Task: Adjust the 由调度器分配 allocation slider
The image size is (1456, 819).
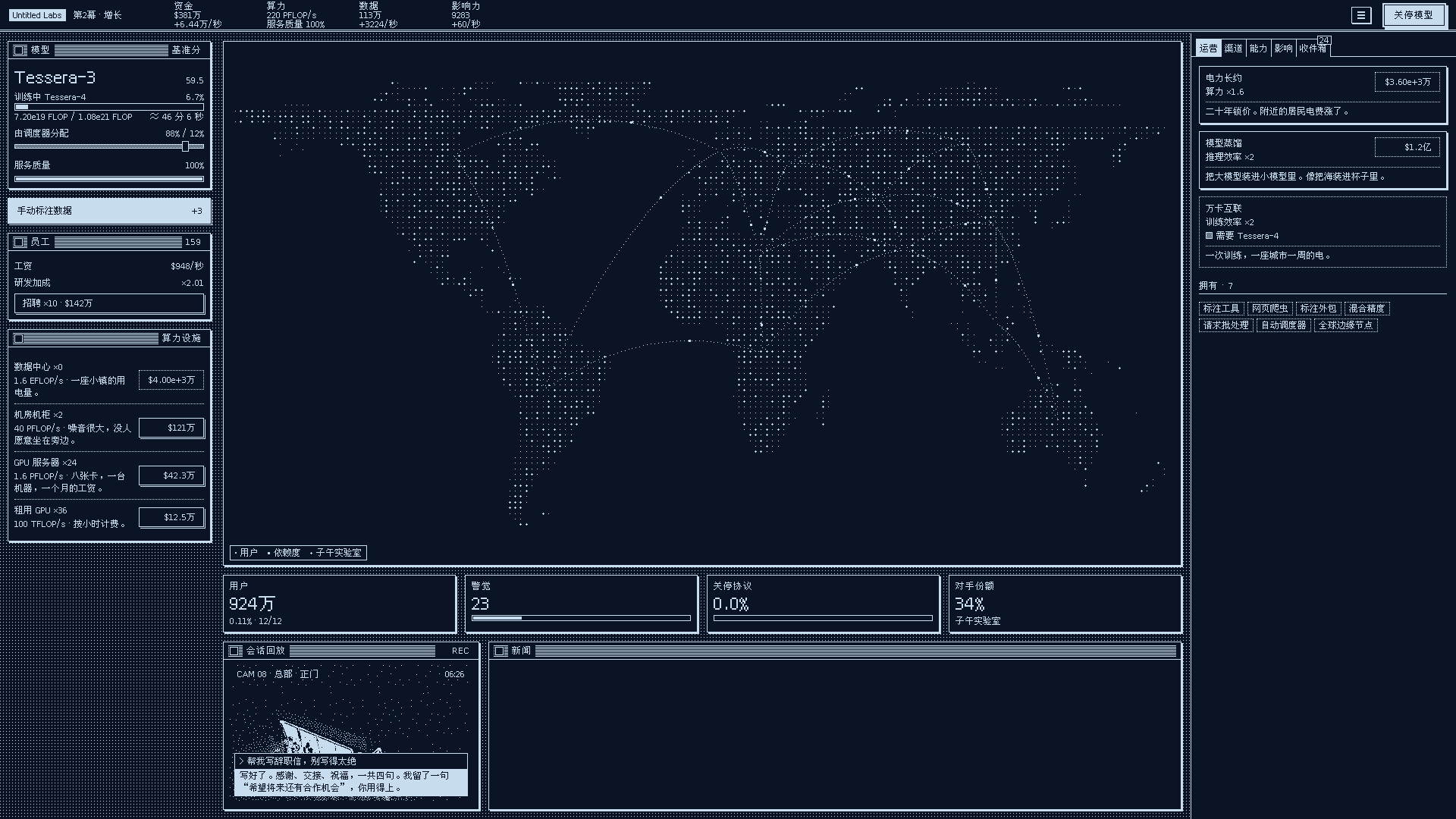Action: (109, 146)
